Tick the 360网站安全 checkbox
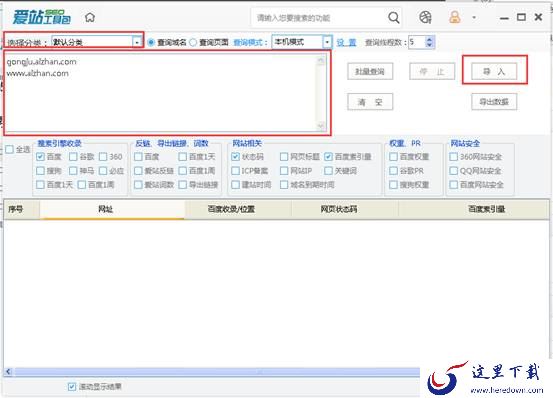The image size is (553, 398). pos(454,157)
